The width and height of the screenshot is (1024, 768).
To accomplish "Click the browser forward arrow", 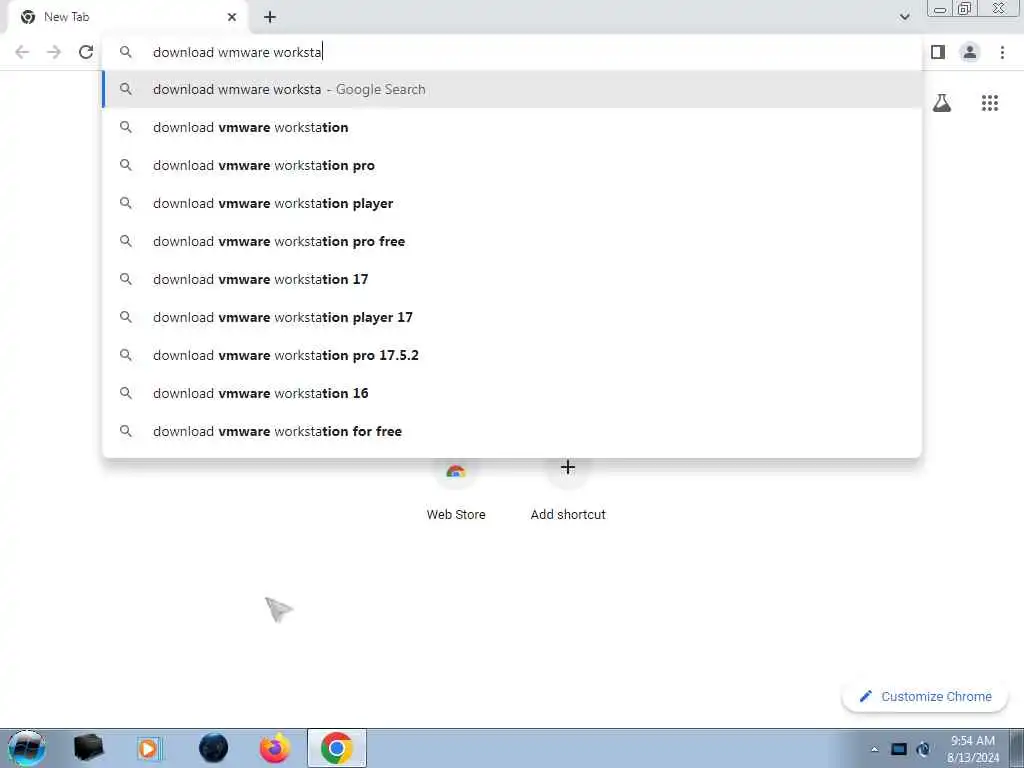I will tap(54, 52).
